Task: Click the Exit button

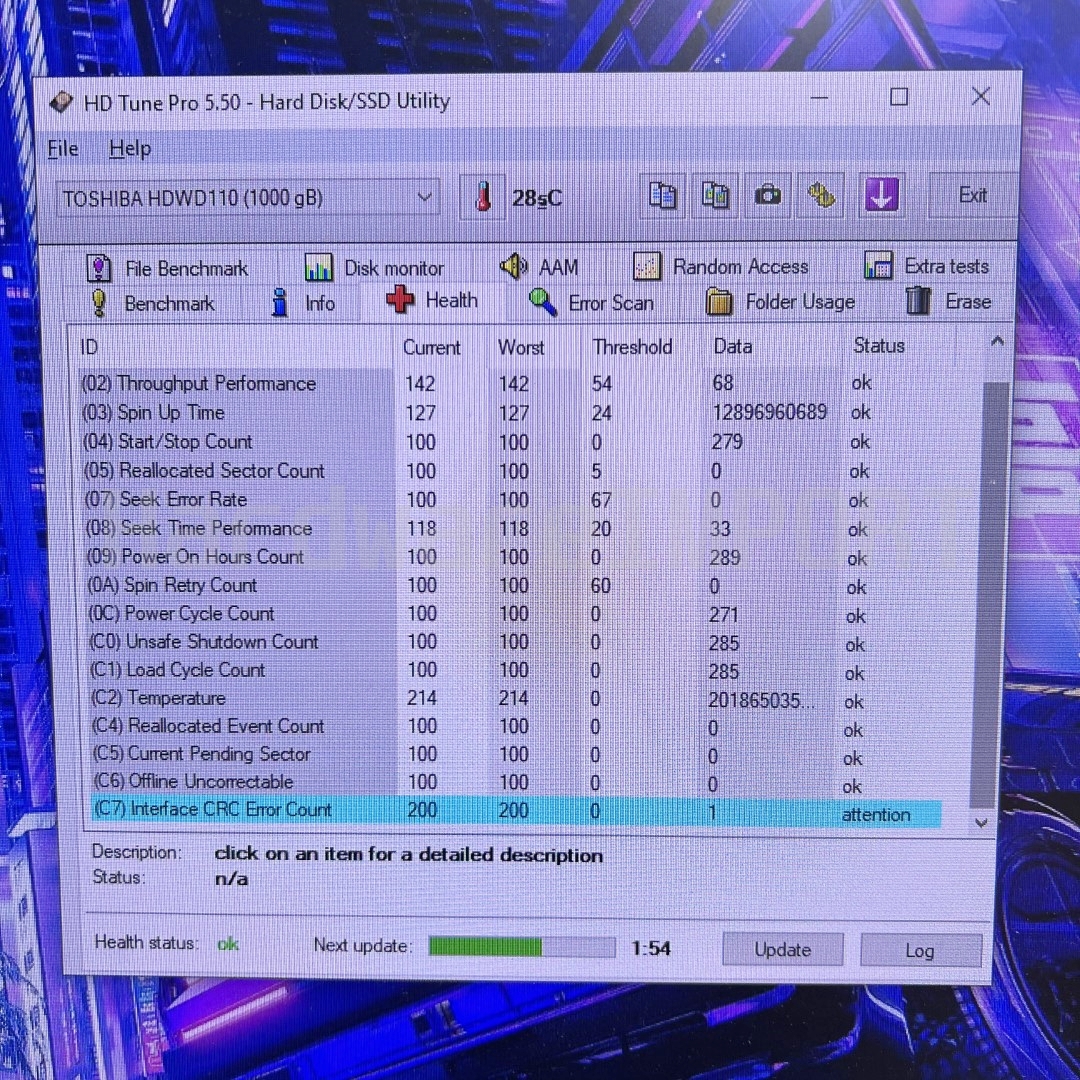Action: [x=972, y=195]
